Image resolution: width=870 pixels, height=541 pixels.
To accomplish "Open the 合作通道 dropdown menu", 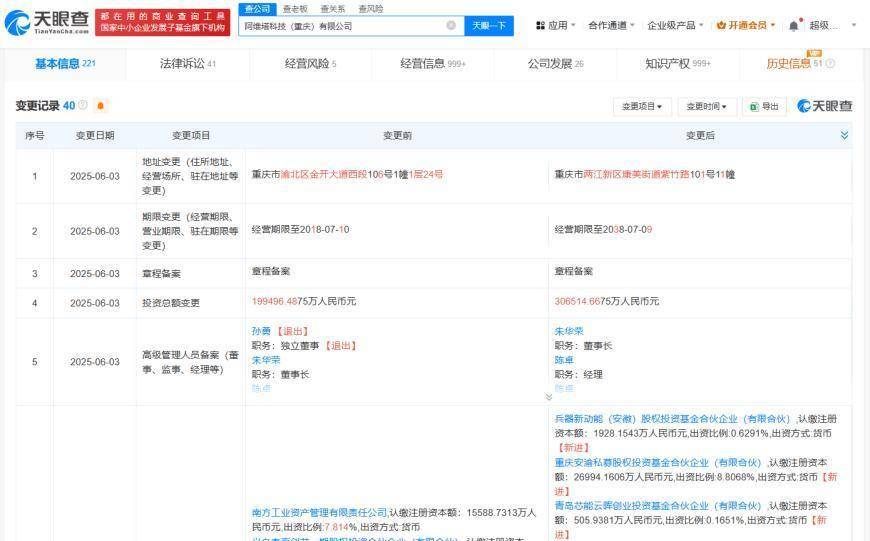I will click(611, 26).
